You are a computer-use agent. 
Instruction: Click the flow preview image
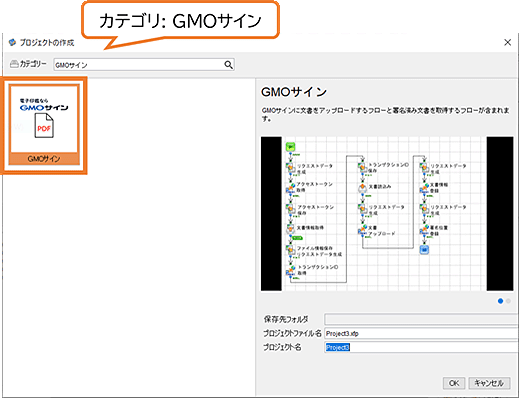click(x=387, y=213)
